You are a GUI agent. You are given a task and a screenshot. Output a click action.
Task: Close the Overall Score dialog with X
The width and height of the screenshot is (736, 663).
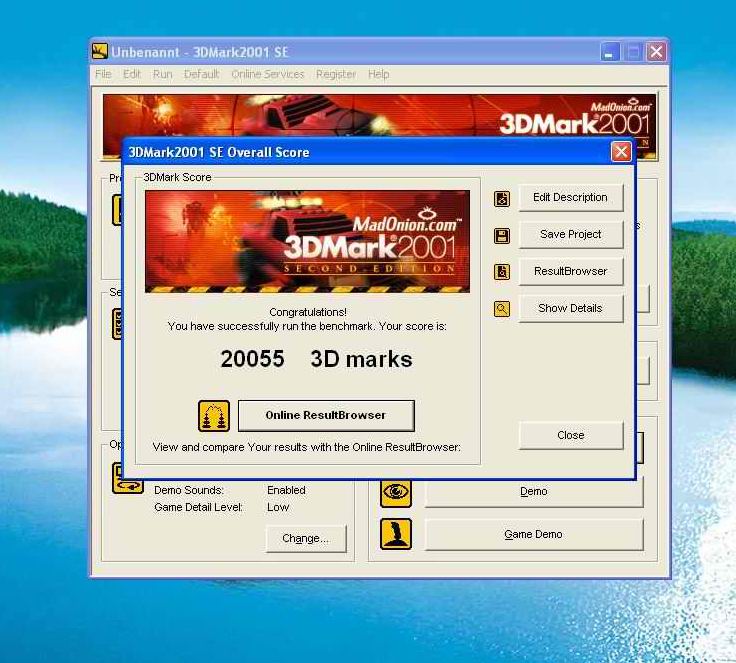621,152
